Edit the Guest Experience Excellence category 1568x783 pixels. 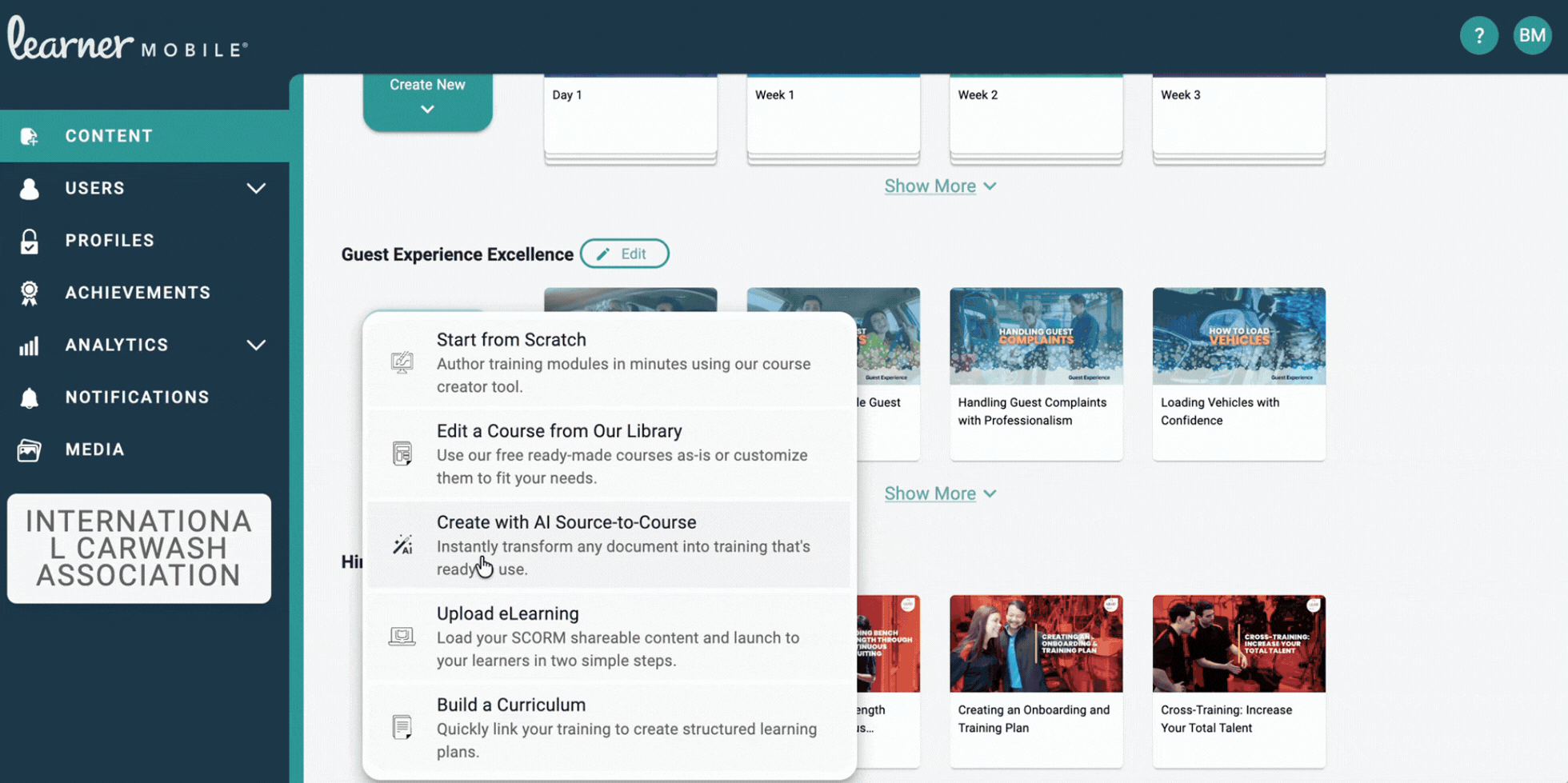pyautogui.click(x=624, y=254)
